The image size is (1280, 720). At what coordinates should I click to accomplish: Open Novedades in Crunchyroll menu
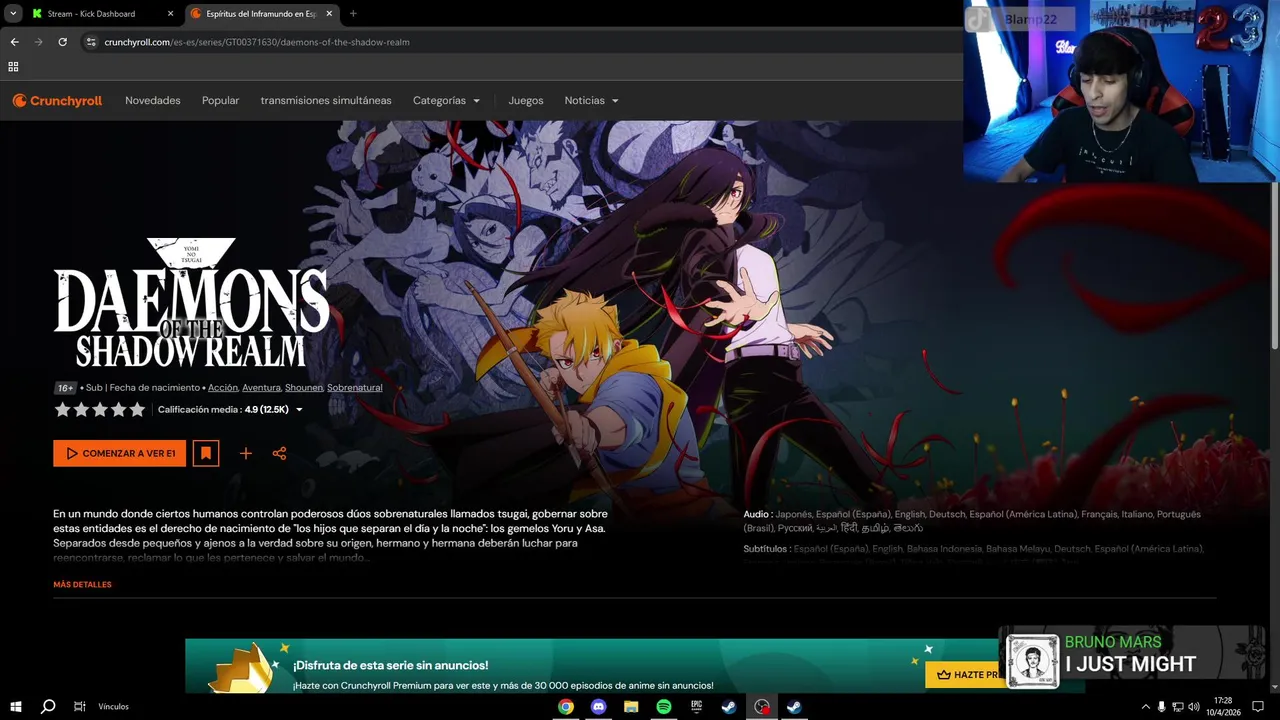(153, 101)
